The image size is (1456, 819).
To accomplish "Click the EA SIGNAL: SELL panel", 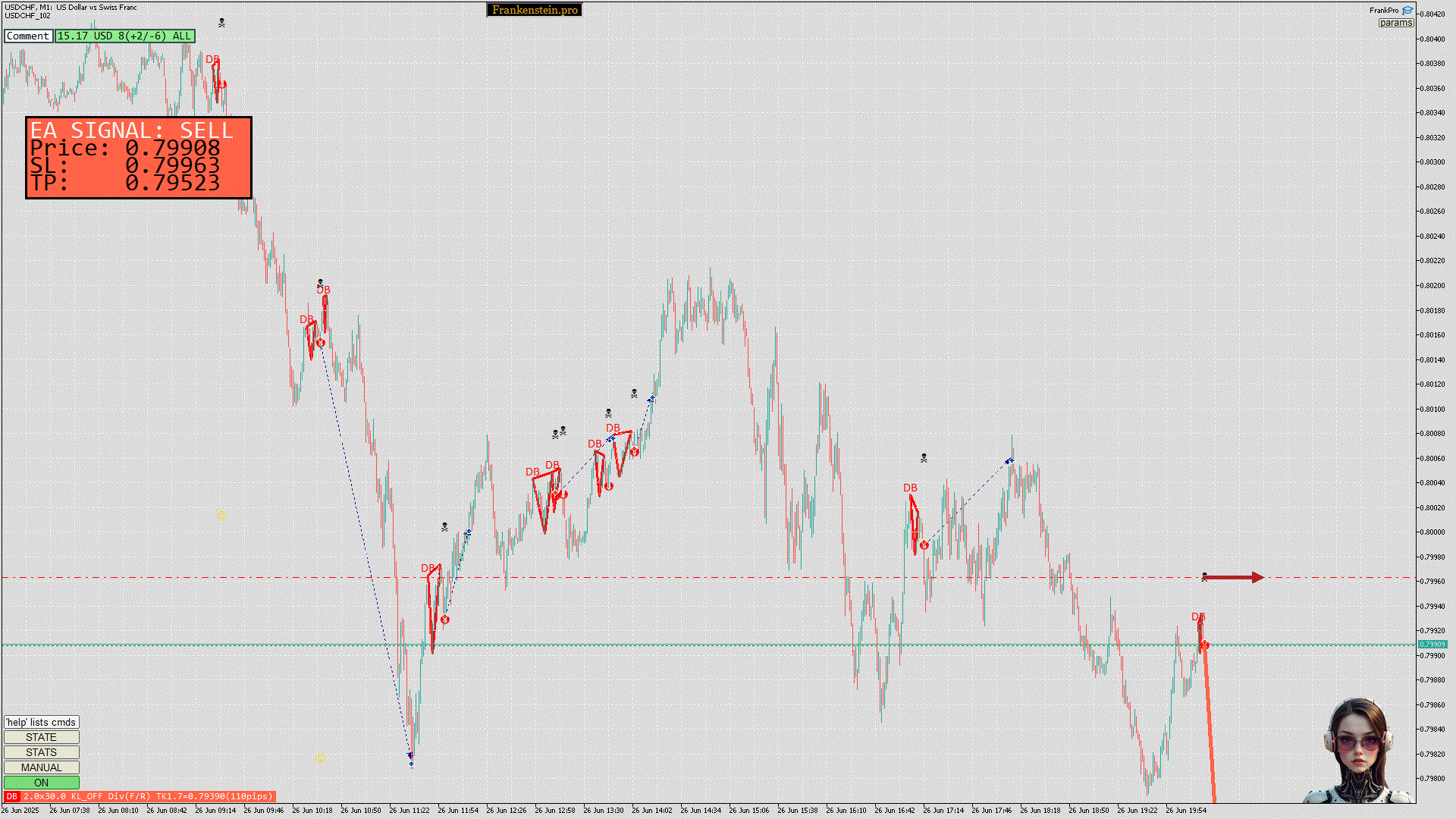I will (x=139, y=157).
